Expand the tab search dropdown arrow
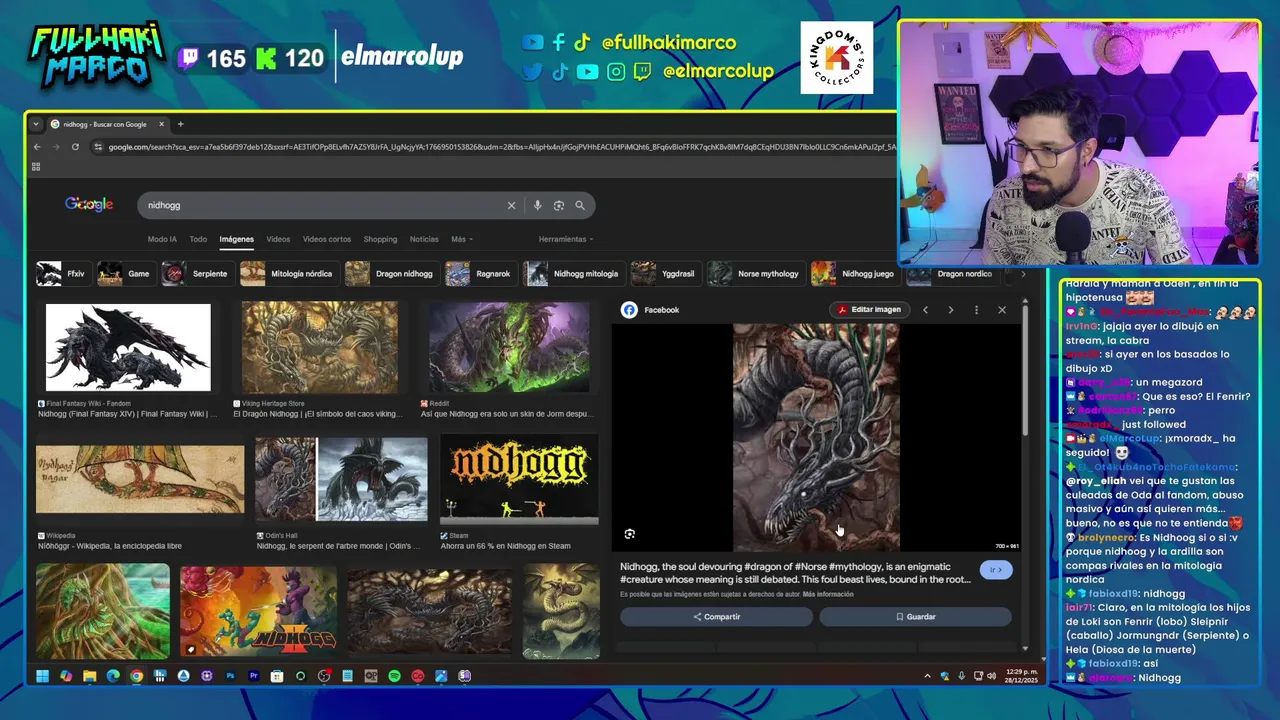This screenshot has height=720, width=1280. coord(36,124)
